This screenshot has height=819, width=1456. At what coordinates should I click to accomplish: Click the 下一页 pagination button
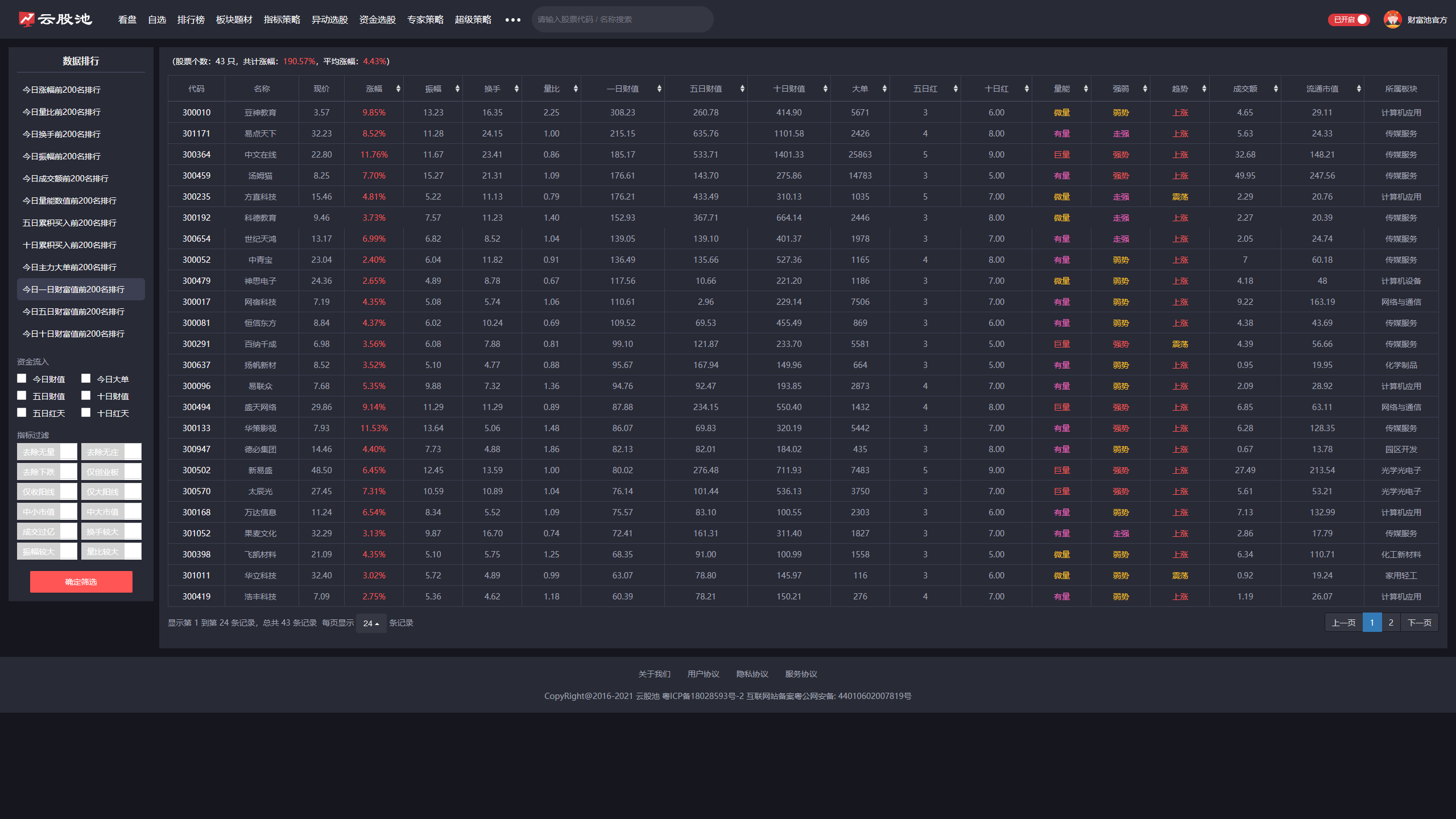[1419, 623]
